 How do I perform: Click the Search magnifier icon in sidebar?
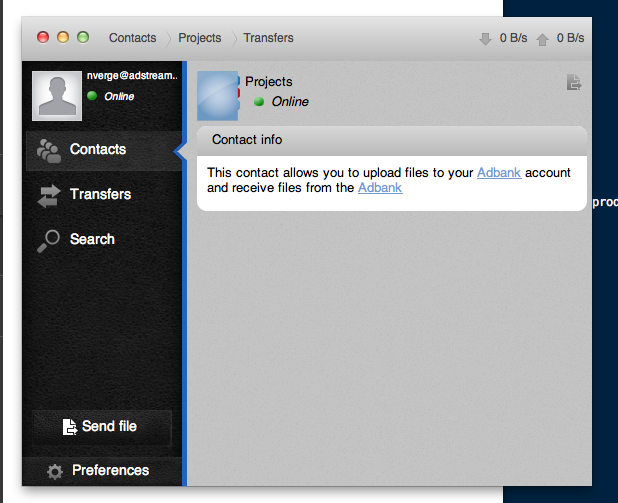tap(48, 241)
